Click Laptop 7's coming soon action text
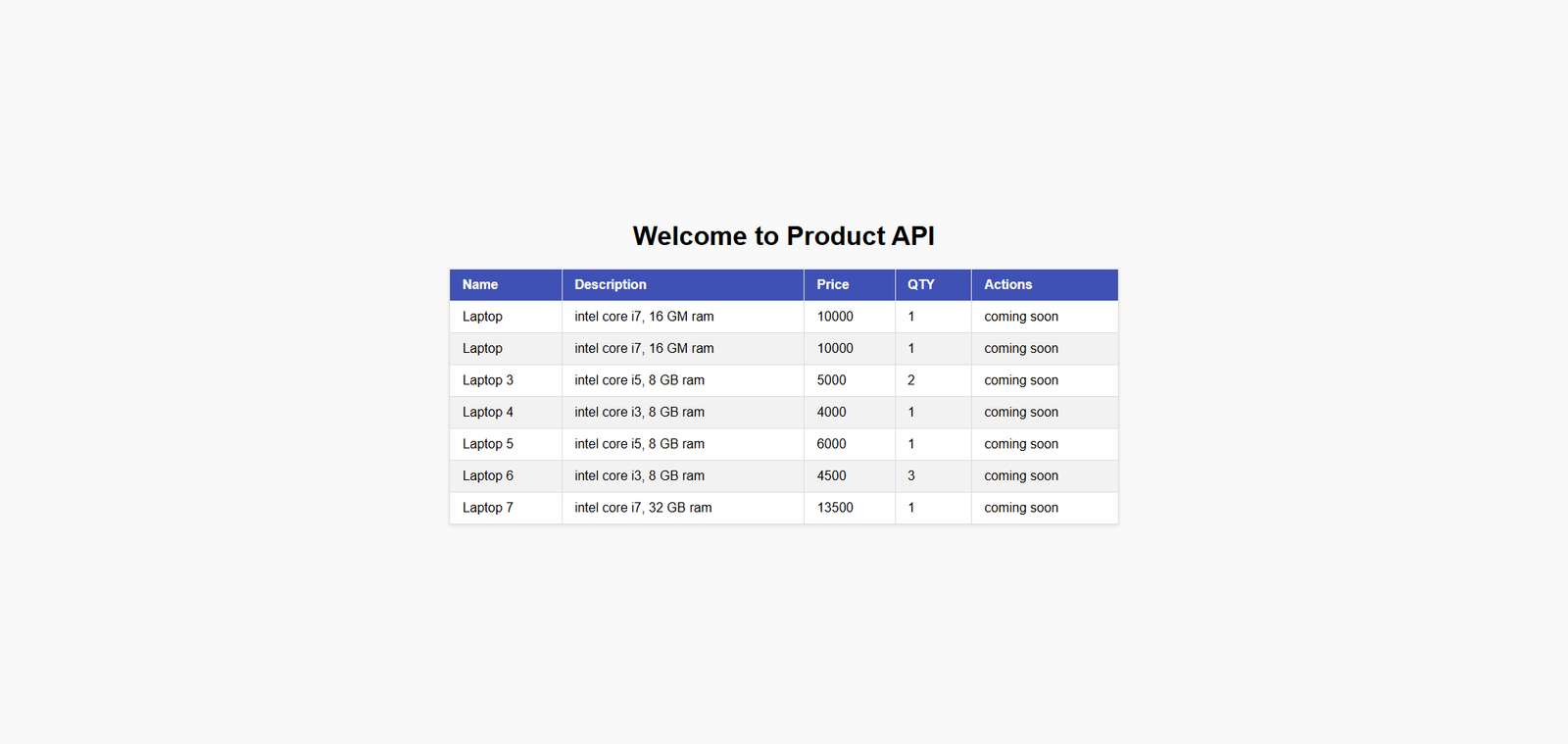 coord(1021,508)
